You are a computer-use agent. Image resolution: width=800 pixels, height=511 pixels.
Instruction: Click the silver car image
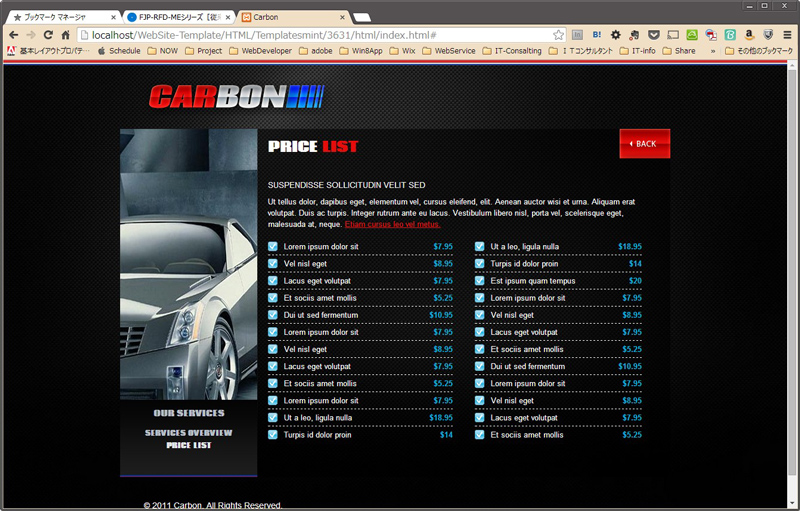[189, 264]
